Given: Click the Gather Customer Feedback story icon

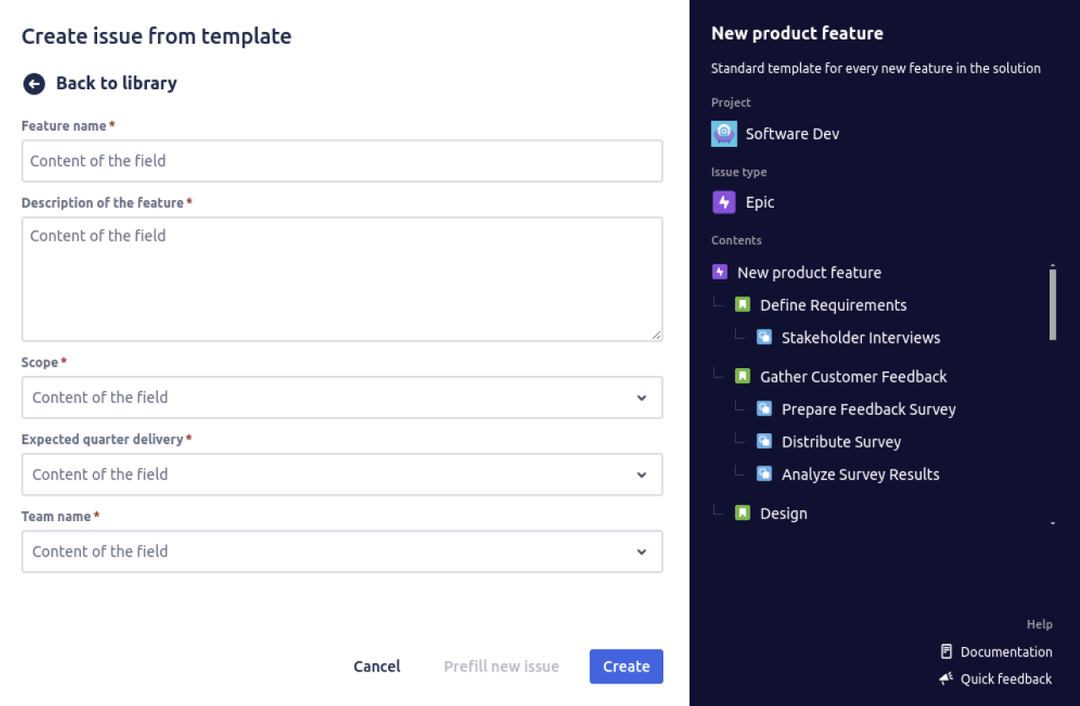Looking at the screenshot, I should click(743, 376).
